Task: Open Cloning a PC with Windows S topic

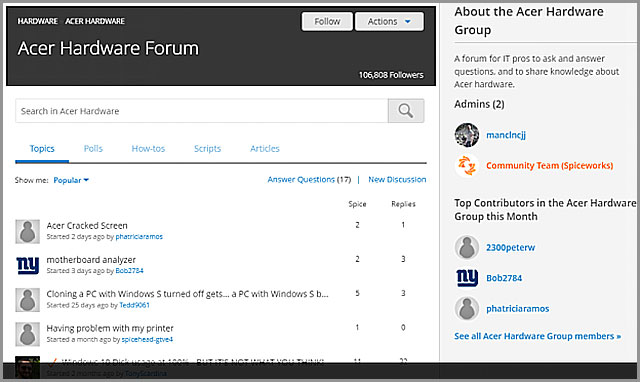Action: pyautogui.click(x=187, y=294)
